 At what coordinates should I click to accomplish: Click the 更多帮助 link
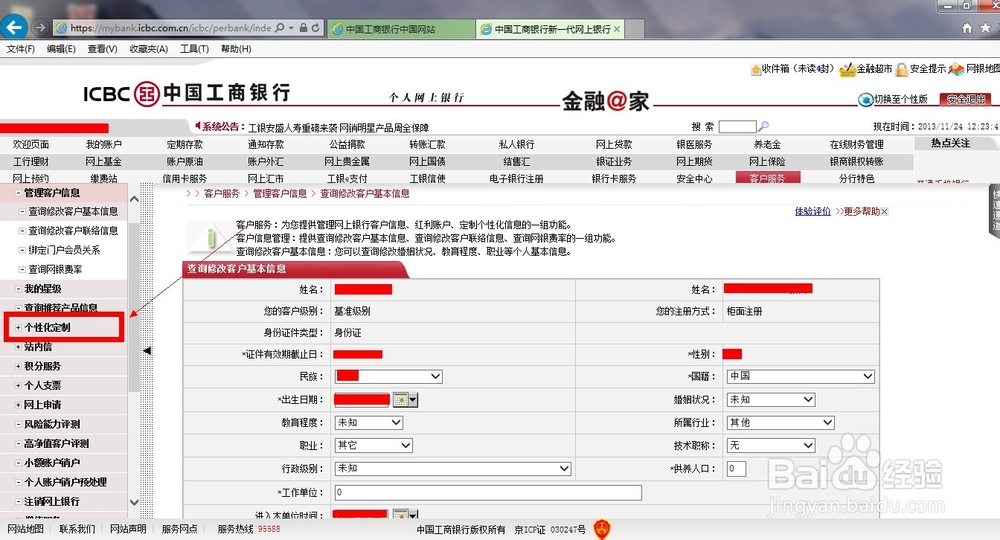pos(862,211)
